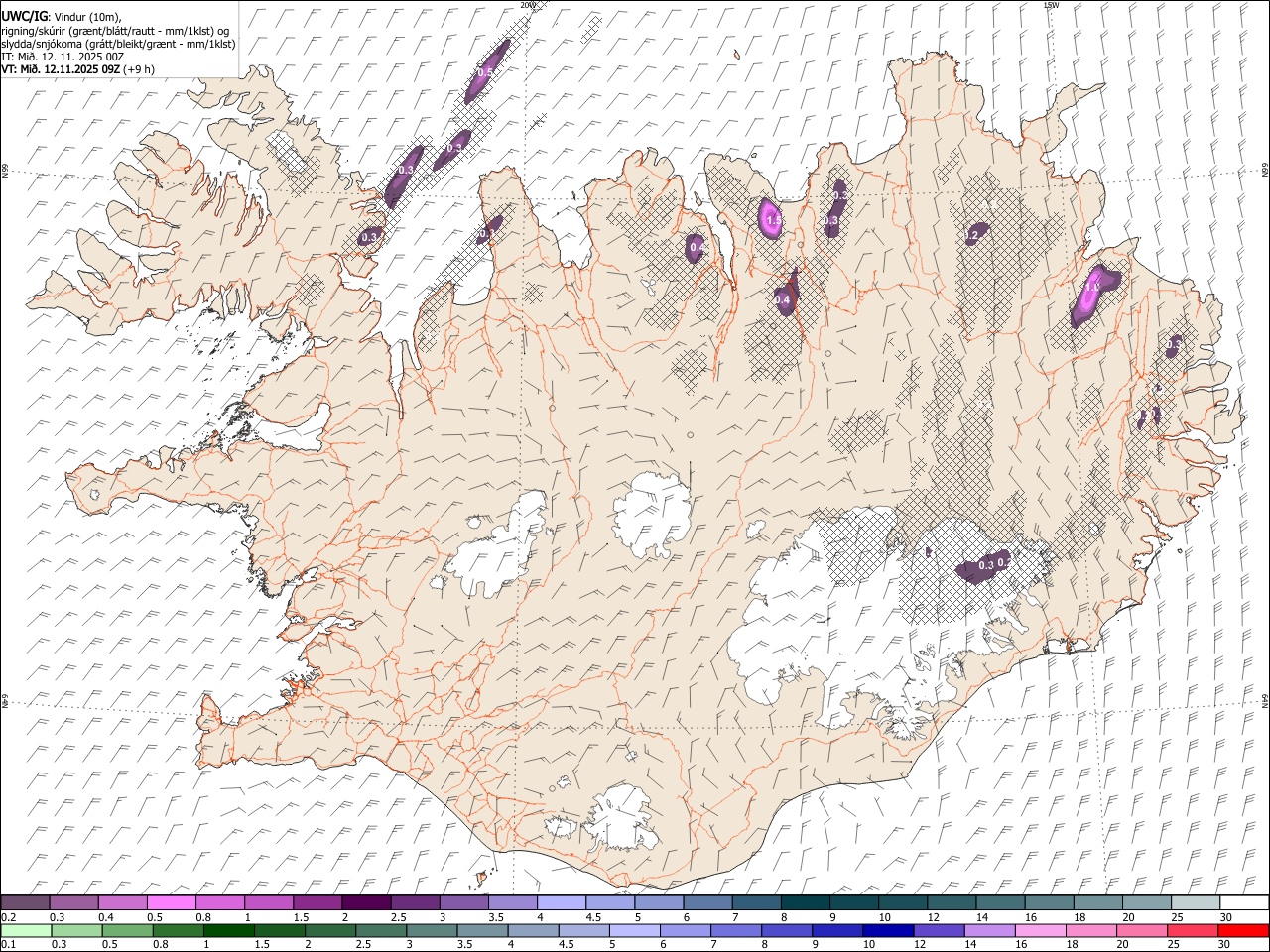Click the 'VT: Mið. 12.11.2025 09Z (+9 h)' line
1270x952 pixels.
[78, 69]
